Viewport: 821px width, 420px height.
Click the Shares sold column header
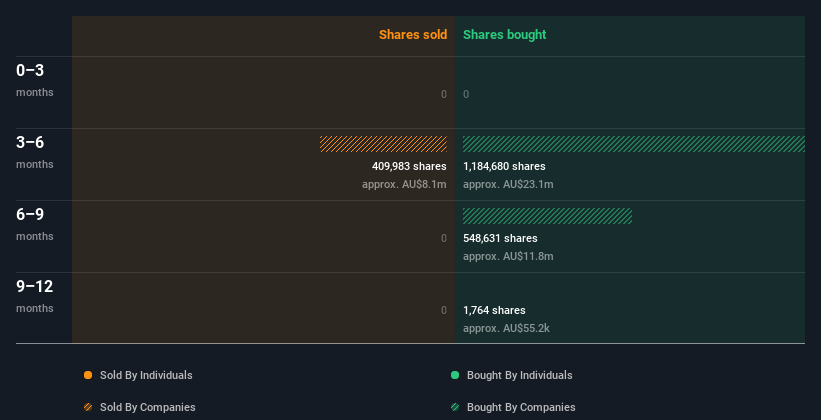(x=413, y=35)
